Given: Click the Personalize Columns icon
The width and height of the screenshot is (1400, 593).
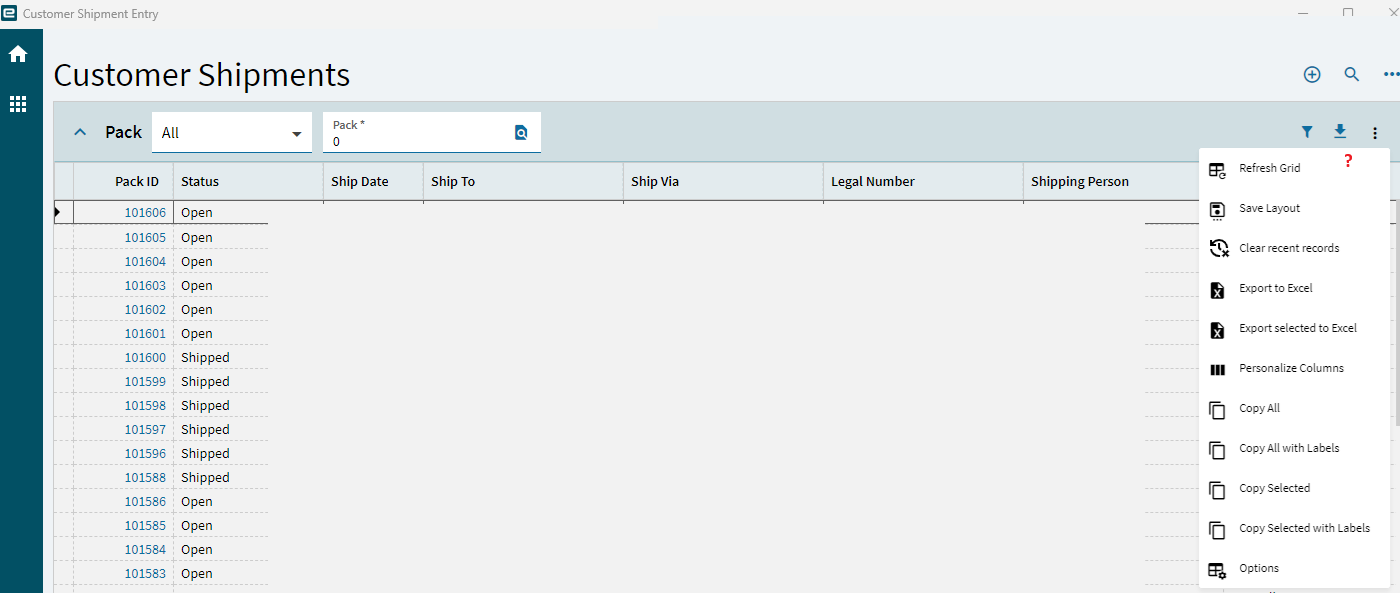Looking at the screenshot, I should (x=1217, y=369).
